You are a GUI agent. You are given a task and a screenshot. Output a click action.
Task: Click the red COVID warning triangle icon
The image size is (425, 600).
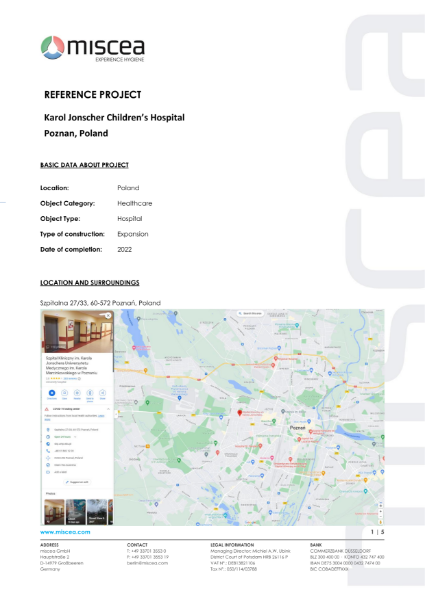(x=47, y=409)
